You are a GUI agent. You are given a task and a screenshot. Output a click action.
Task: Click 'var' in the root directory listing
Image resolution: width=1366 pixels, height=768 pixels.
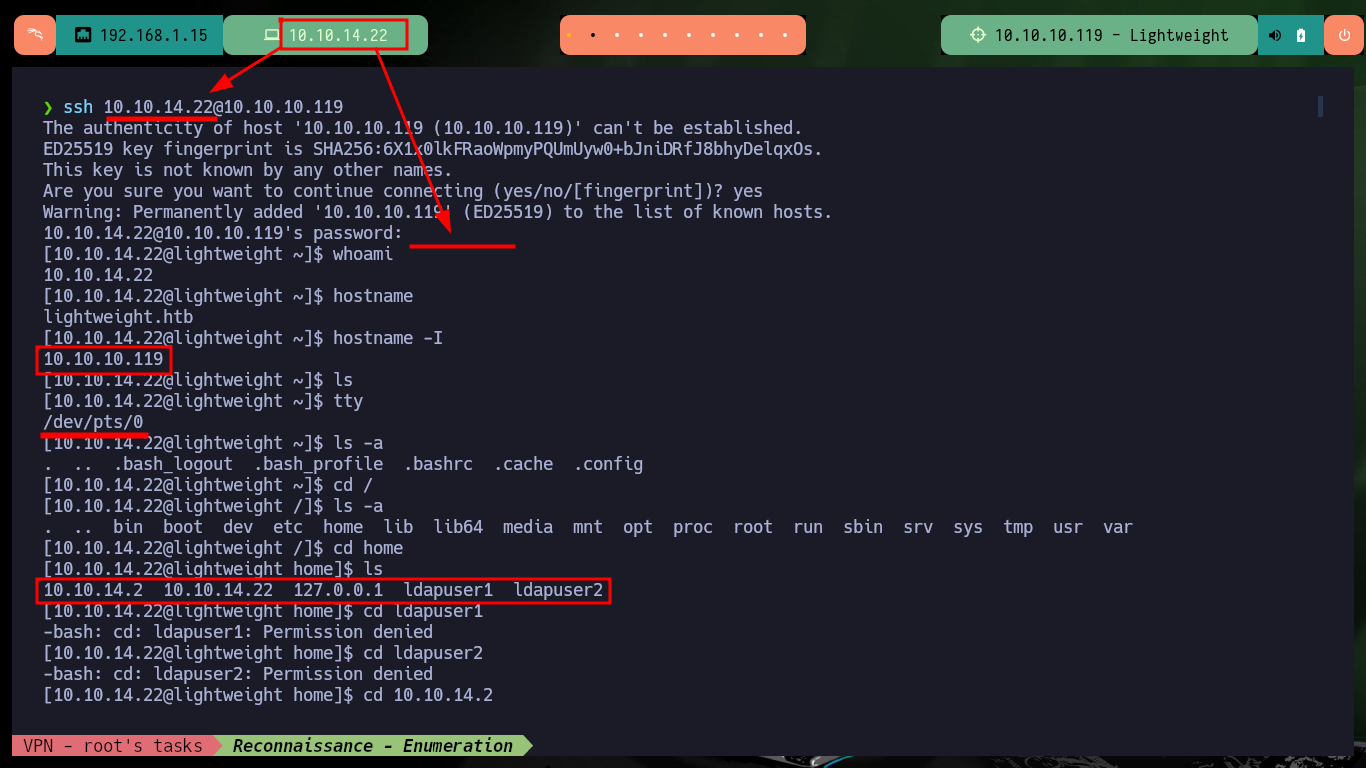(1118, 527)
